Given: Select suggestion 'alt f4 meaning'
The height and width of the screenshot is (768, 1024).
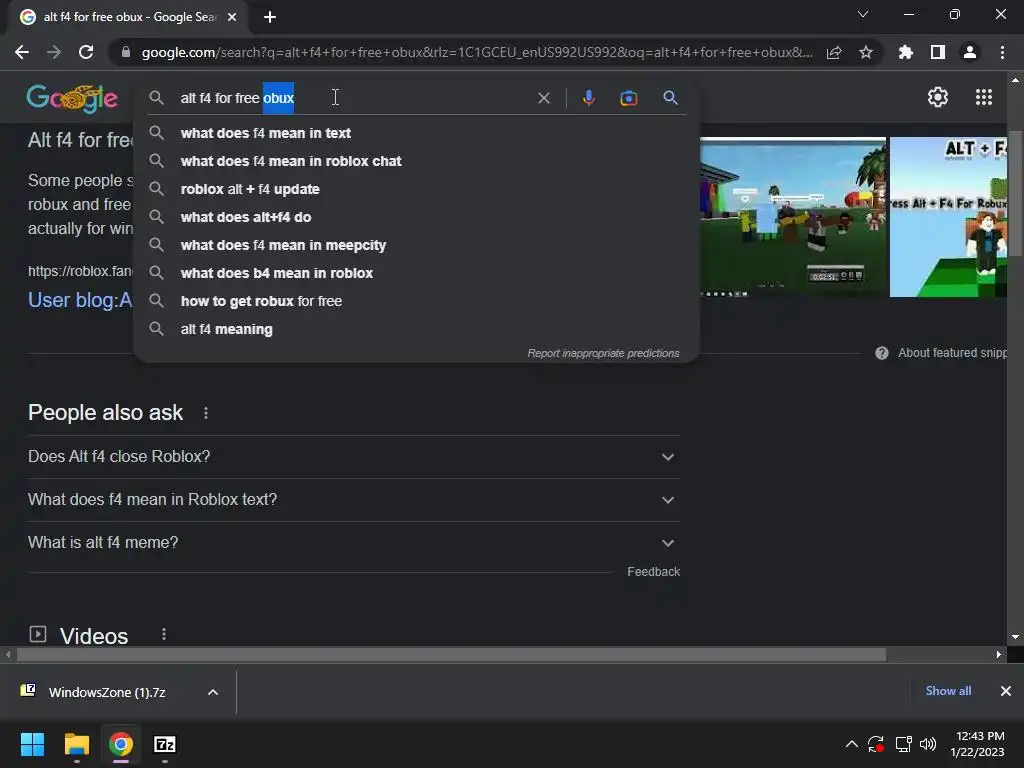Looking at the screenshot, I should point(416,330).
